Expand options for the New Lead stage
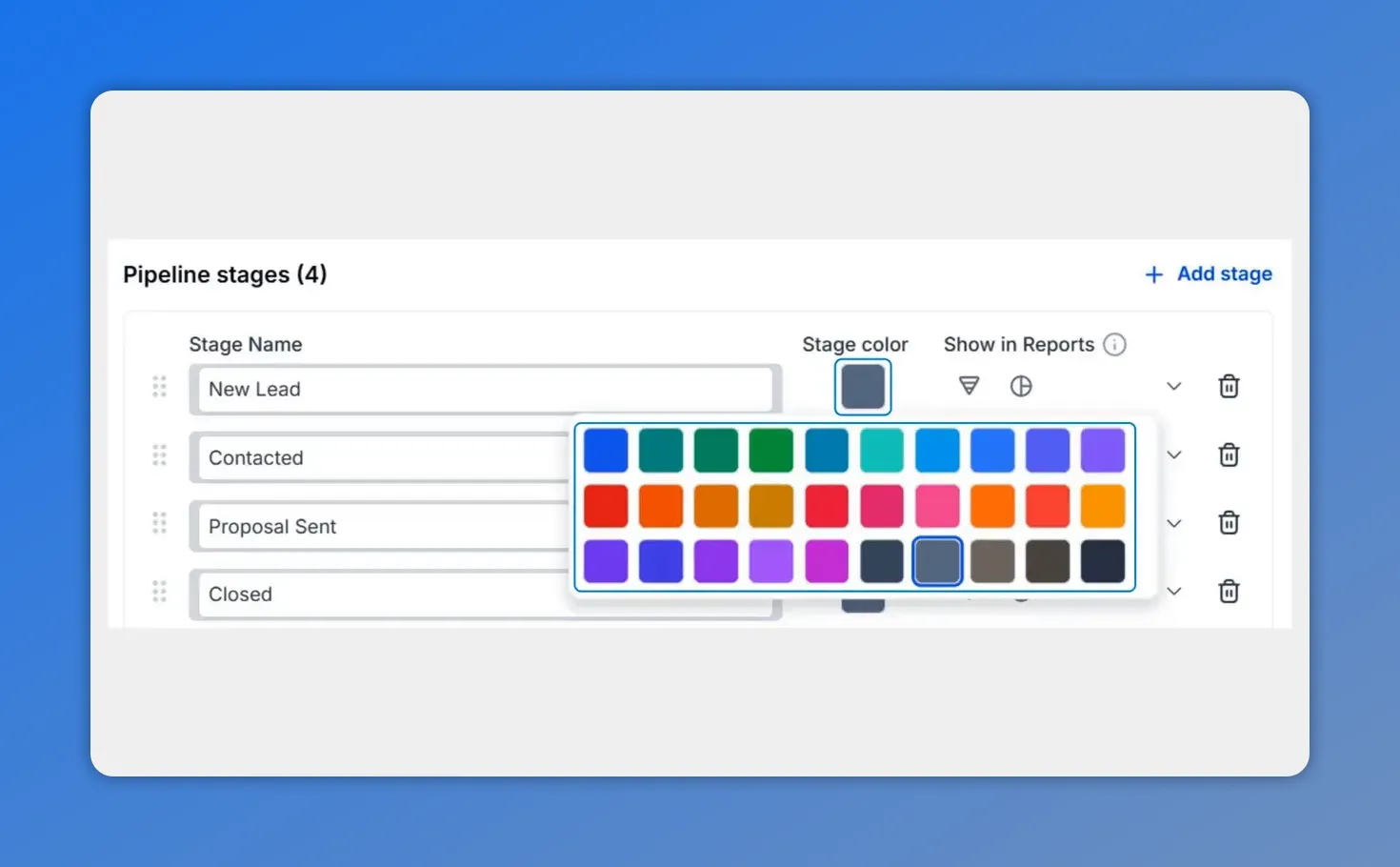Image resolution: width=1400 pixels, height=867 pixels. coord(1173,386)
